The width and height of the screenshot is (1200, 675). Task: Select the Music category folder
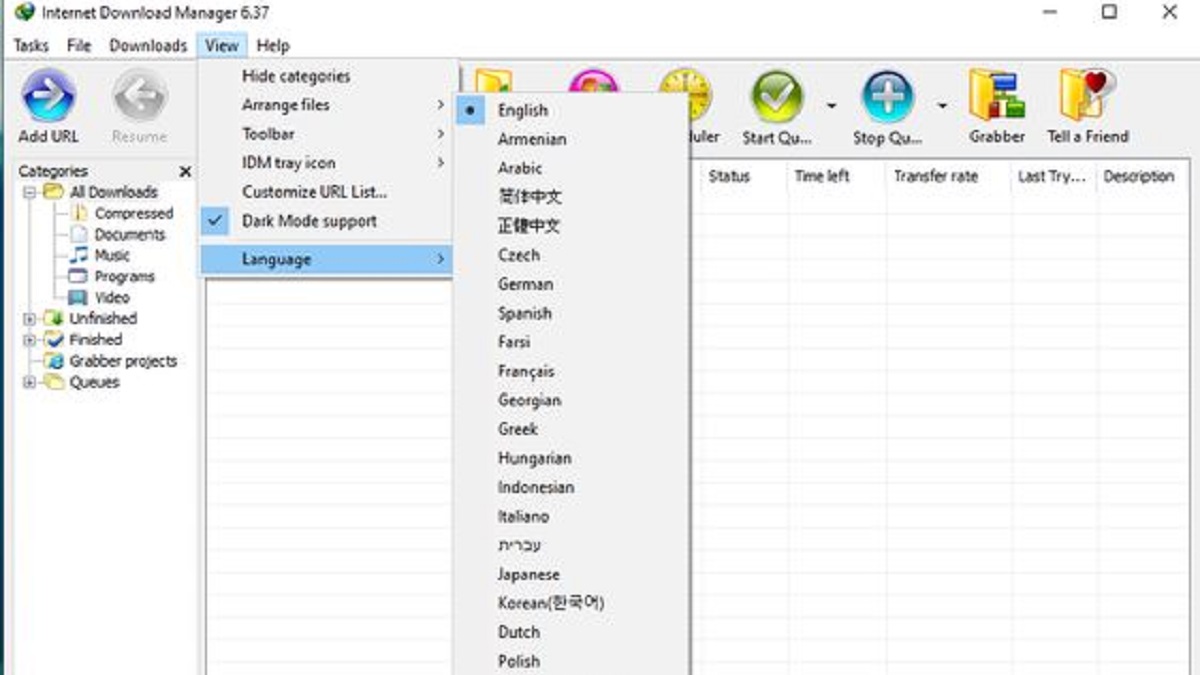coord(112,255)
